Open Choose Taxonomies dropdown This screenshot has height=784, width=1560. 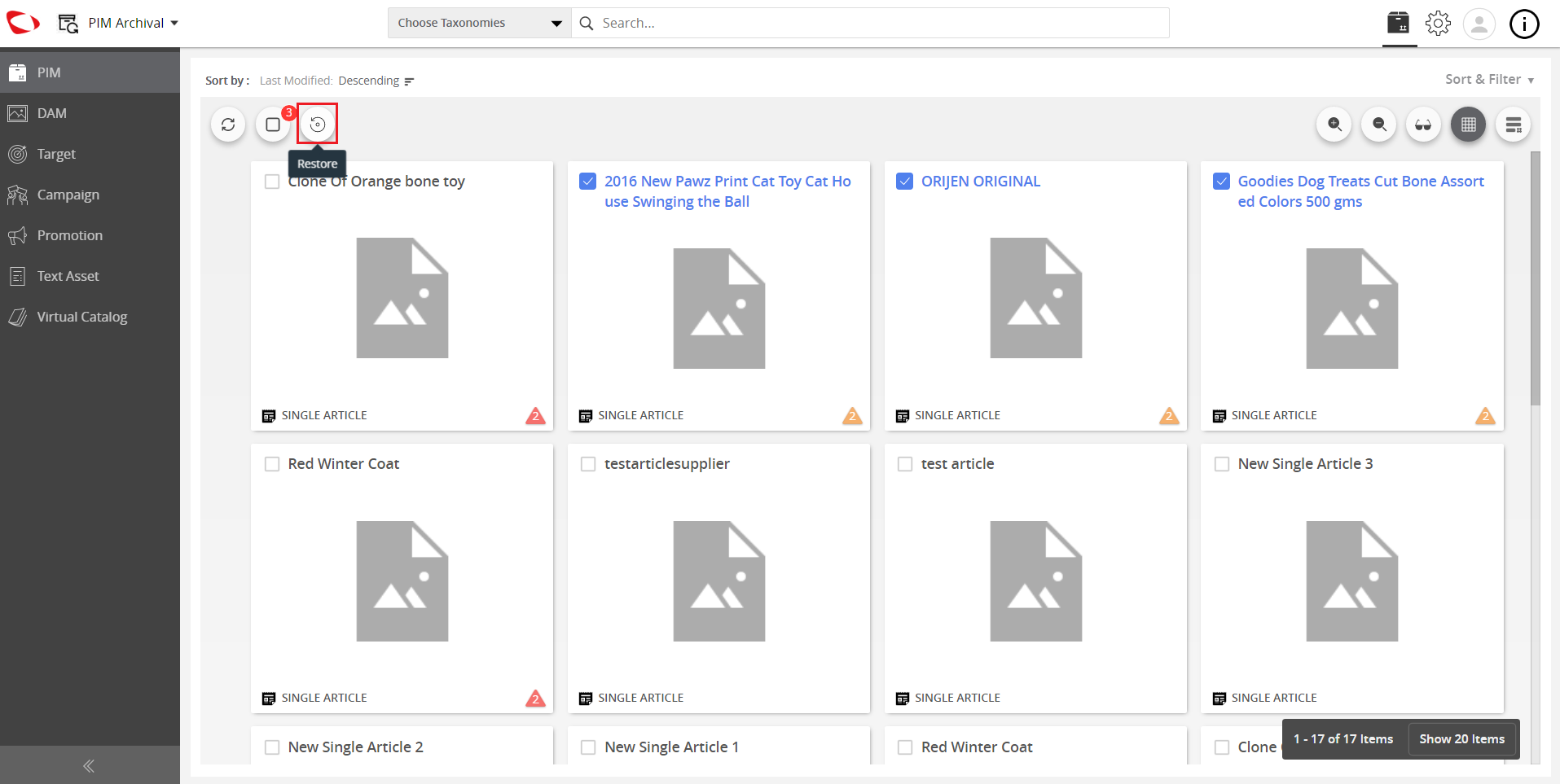click(479, 23)
